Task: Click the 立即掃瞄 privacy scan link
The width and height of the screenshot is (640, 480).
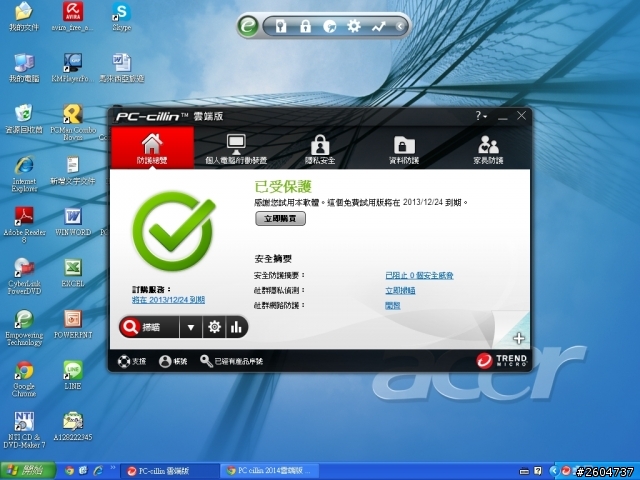Action: click(400, 291)
